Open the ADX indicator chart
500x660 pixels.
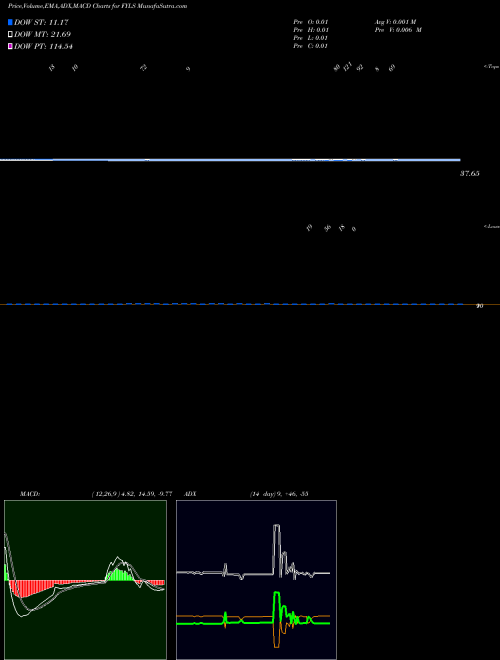(256, 580)
